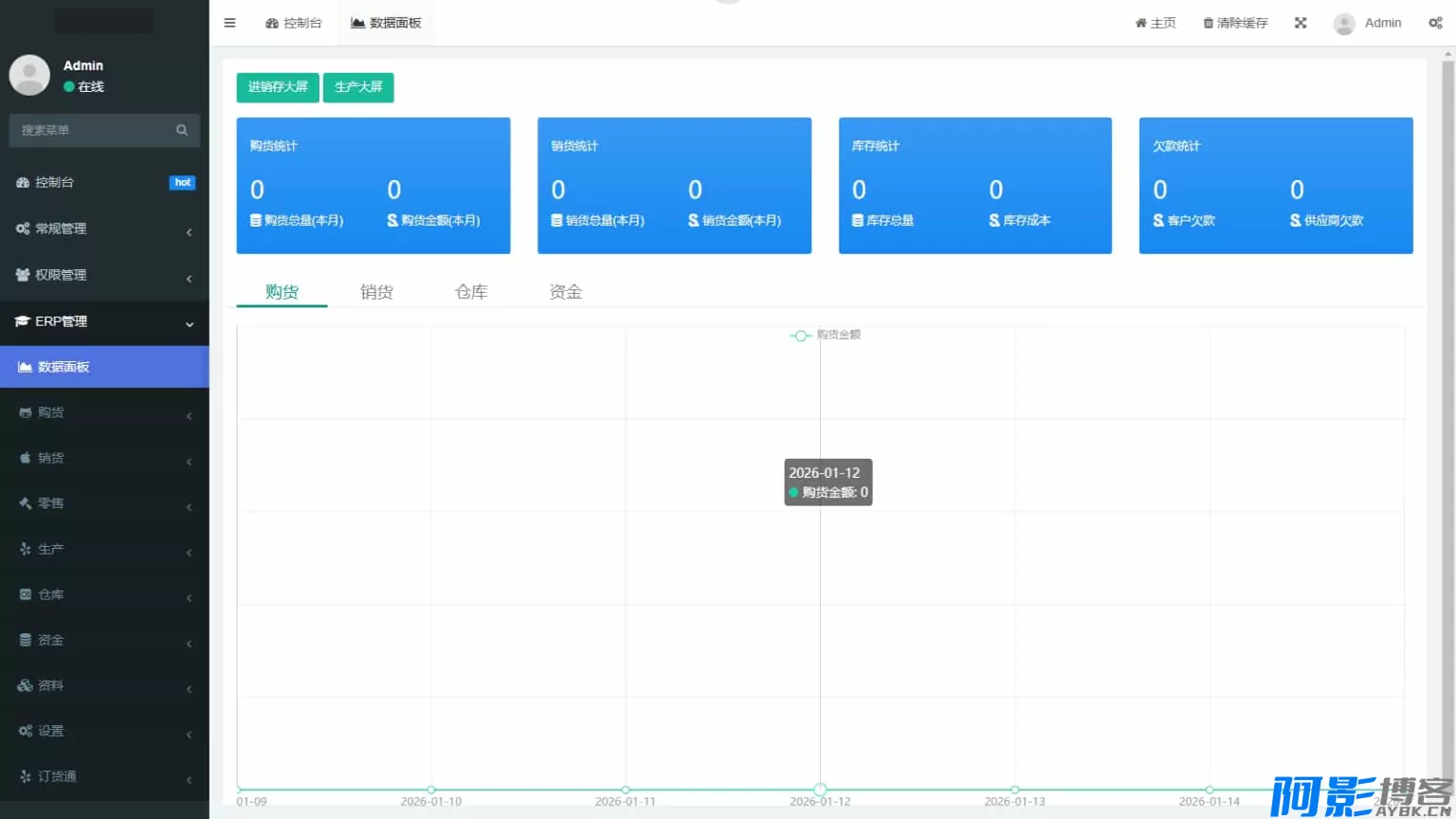Click the 2026-01-13 data point on chart

tap(1014, 790)
